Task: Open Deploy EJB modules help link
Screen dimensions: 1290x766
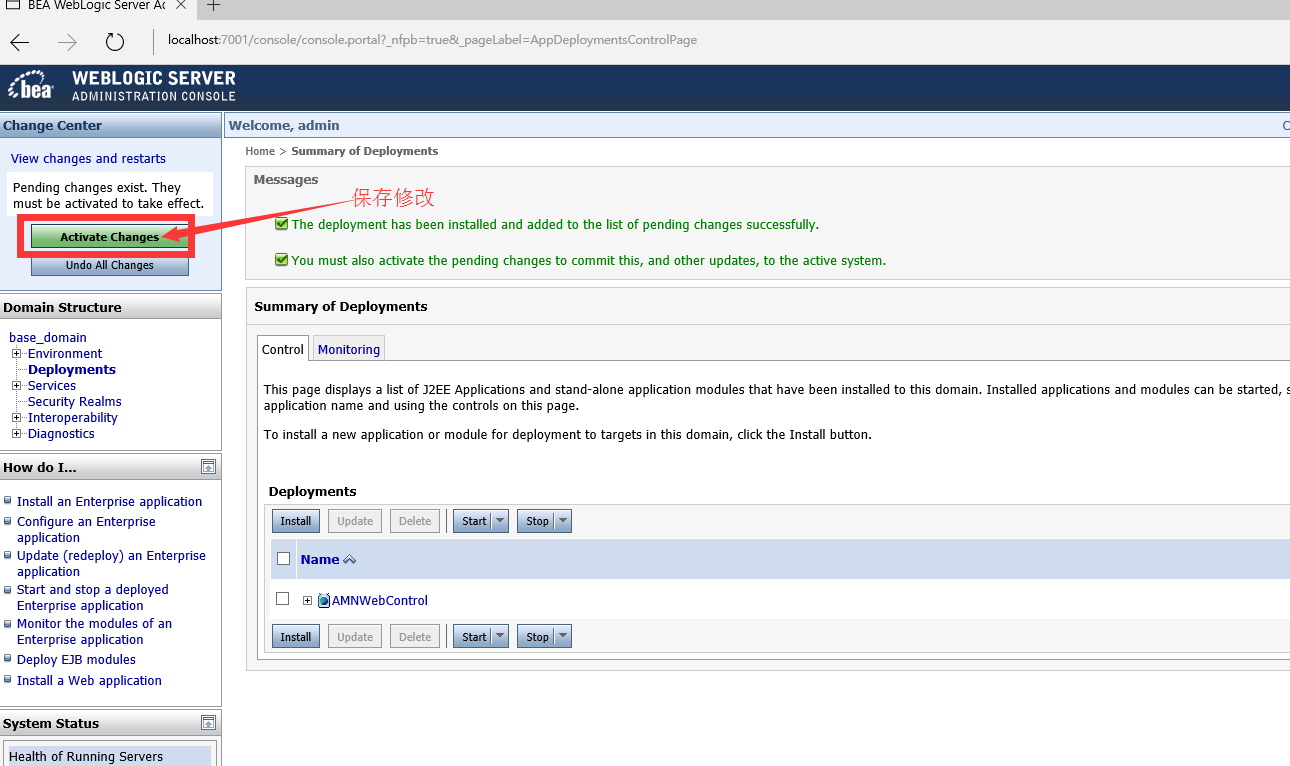Action: tap(76, 660)
